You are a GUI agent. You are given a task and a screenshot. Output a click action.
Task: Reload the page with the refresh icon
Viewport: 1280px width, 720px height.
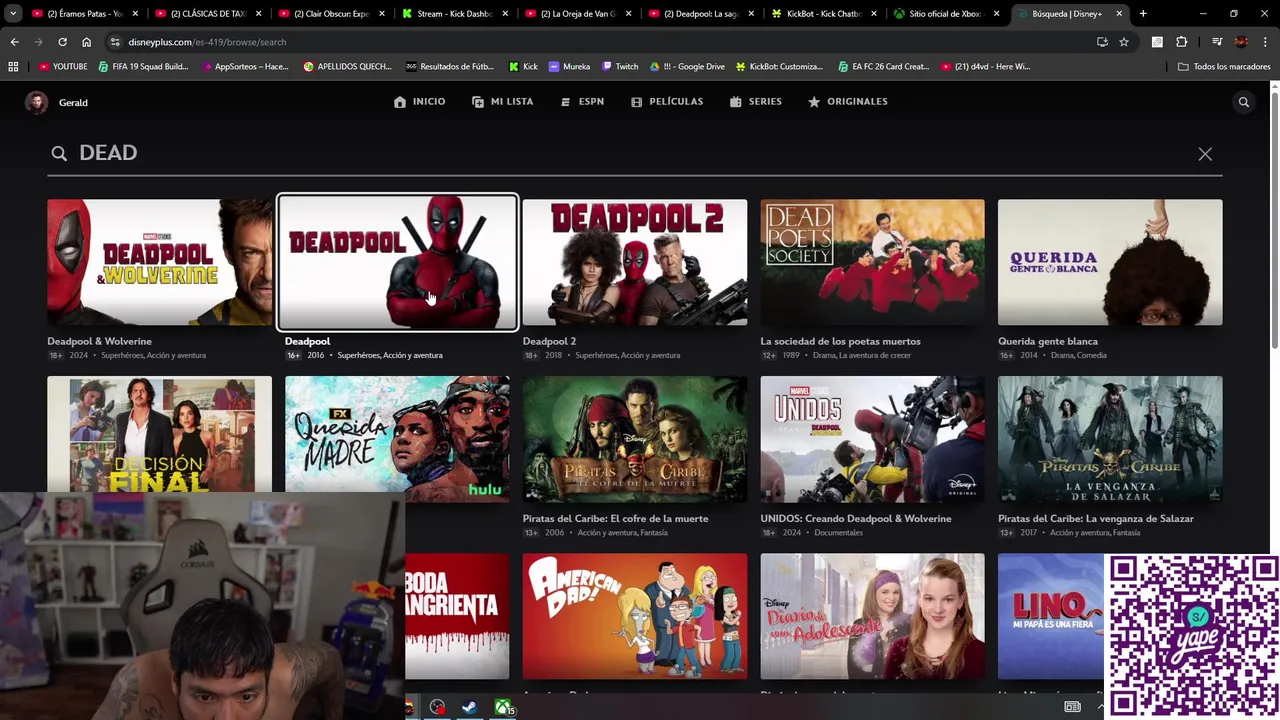62,42
